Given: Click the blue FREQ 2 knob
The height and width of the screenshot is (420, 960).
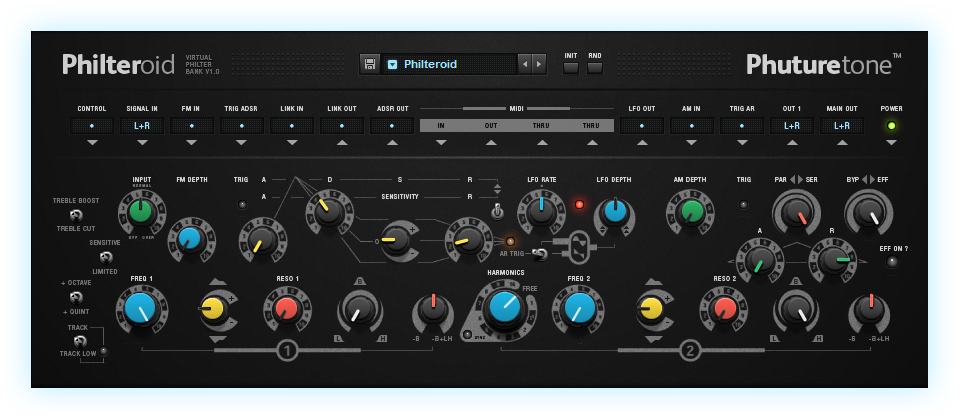Looking at the screenshot, I should (x=578, y=308).
